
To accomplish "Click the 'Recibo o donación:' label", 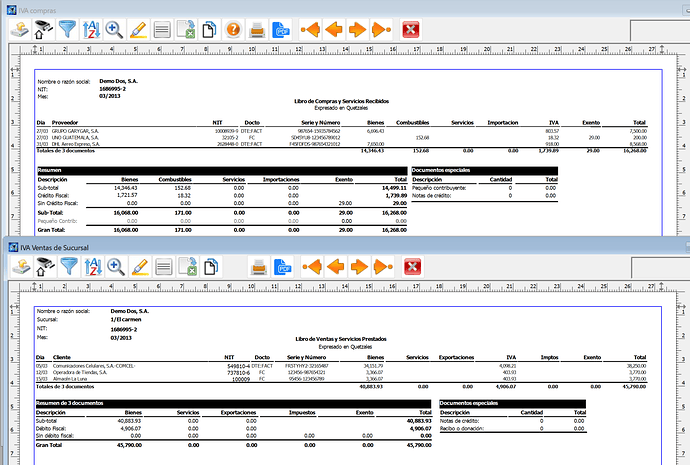I will pyautogui.click(x=462, y=428).
